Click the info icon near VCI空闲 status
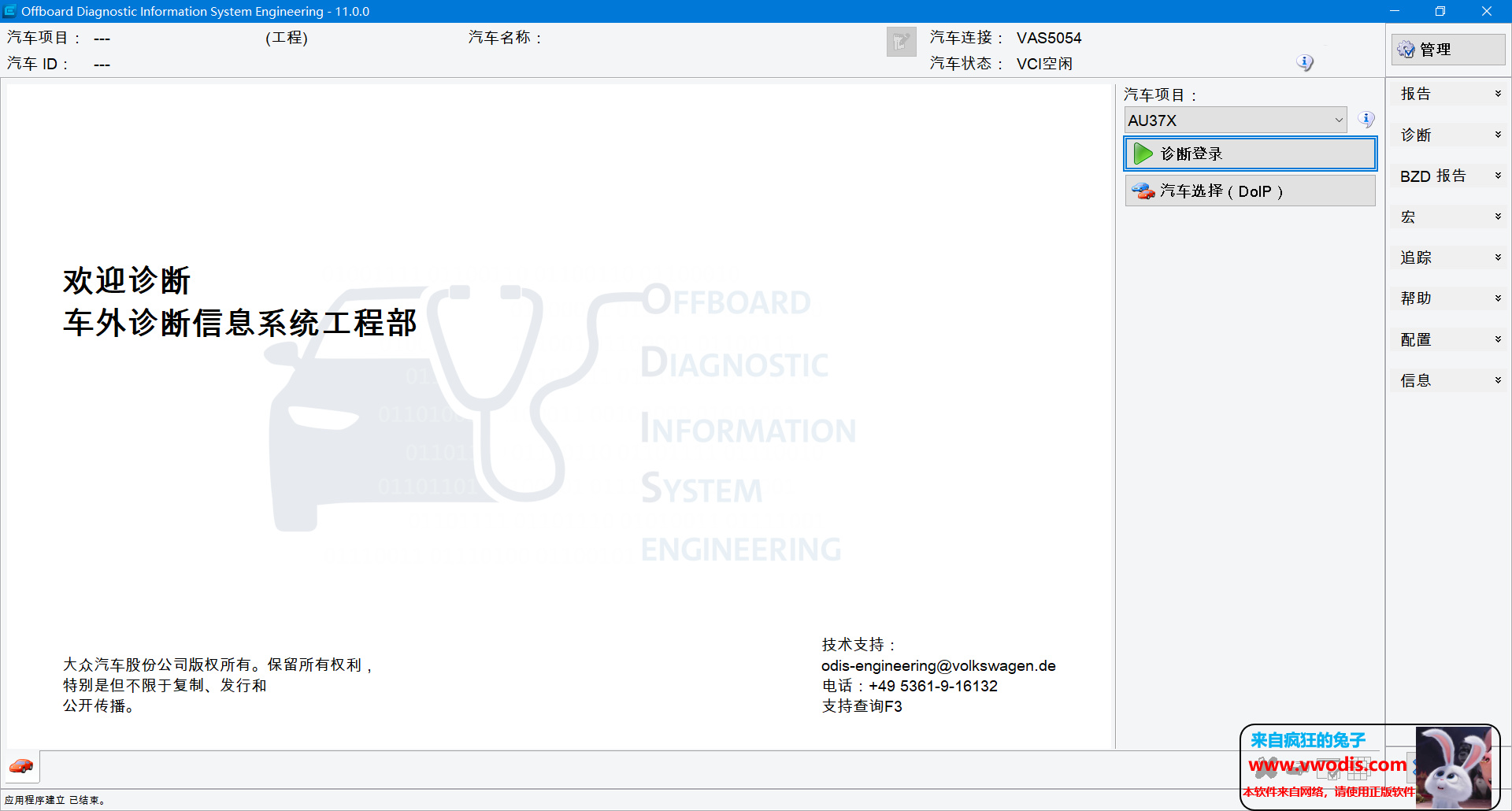1512x811 pixels. 1305,62
